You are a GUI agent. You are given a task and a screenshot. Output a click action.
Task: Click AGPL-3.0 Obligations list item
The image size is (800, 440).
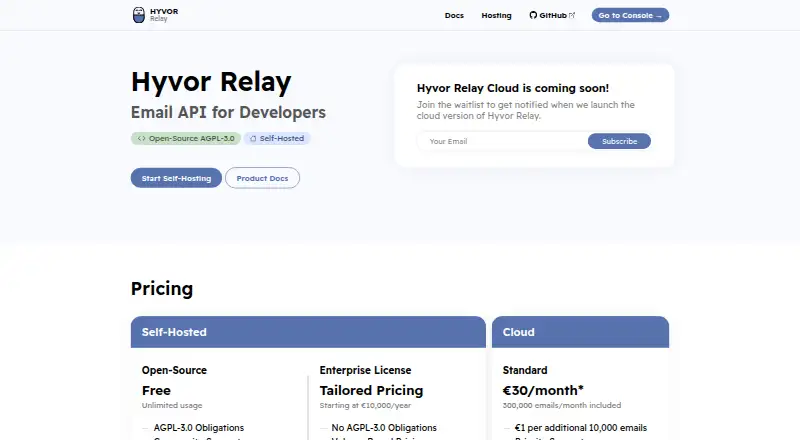pos(199,428)
